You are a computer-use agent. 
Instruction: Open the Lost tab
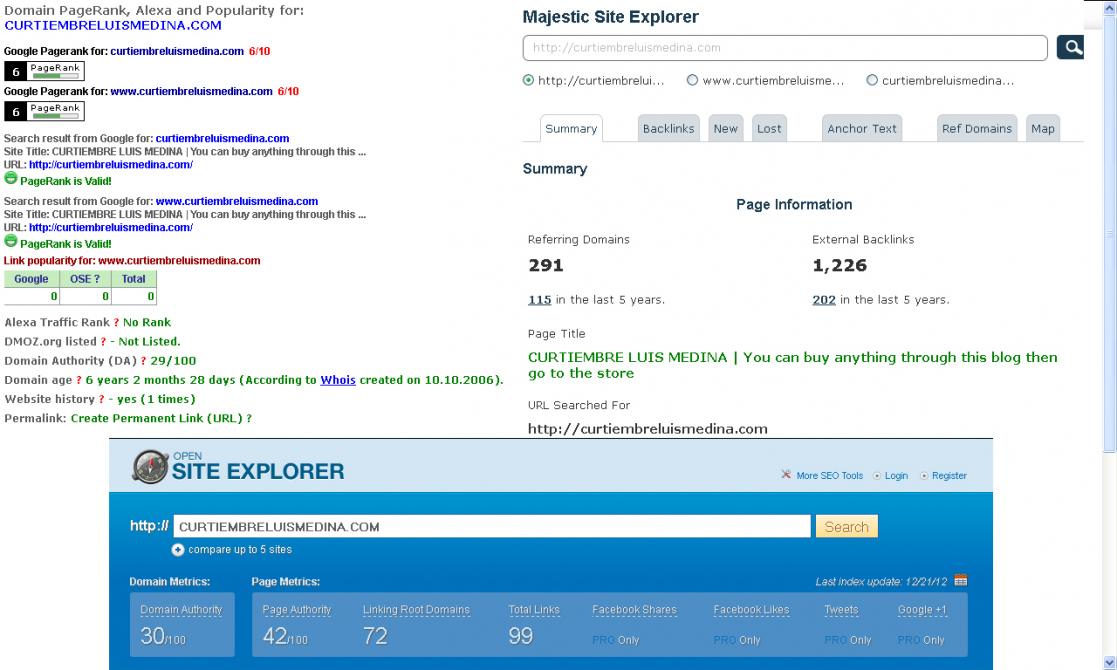coord(769,129)
